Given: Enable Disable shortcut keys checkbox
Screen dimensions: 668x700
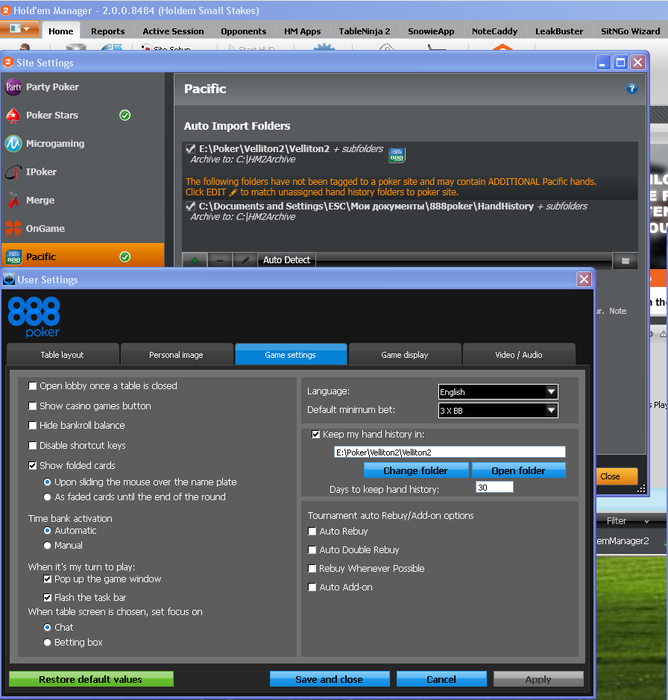Looking at the screenshot, I should coord(32,446).
